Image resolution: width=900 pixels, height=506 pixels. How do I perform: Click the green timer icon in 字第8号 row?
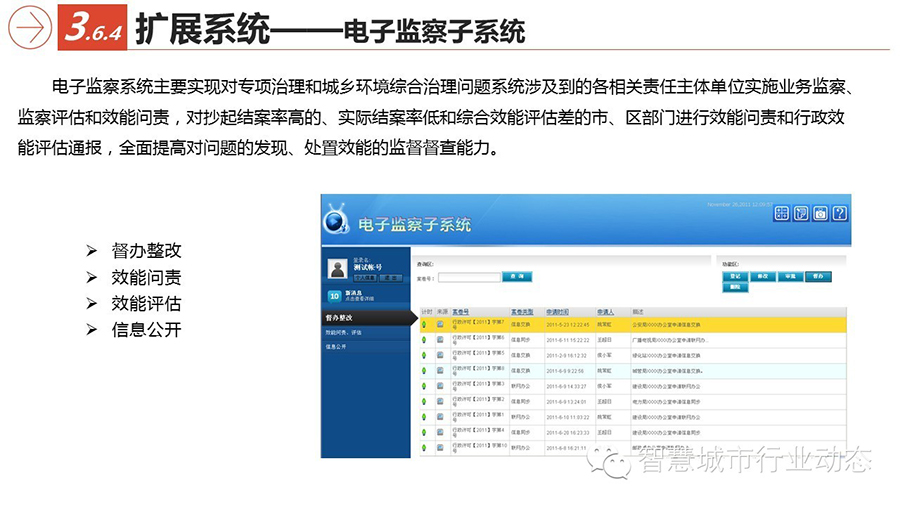click(424, 371)
